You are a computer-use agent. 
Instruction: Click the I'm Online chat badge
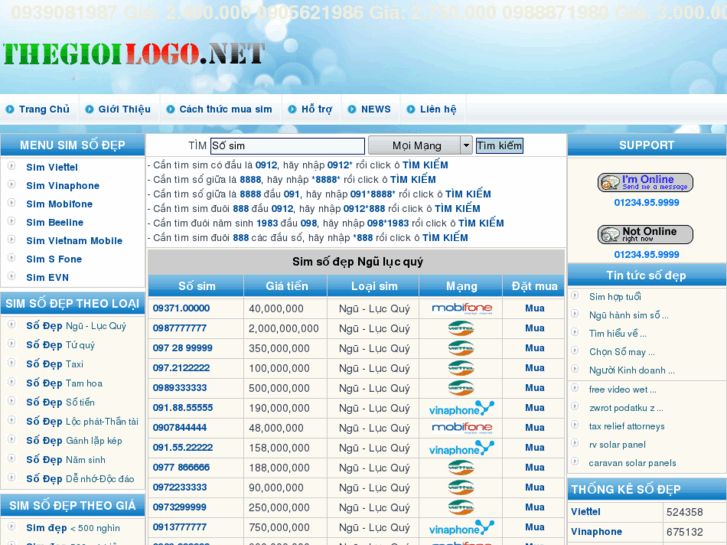click(645, 182)
